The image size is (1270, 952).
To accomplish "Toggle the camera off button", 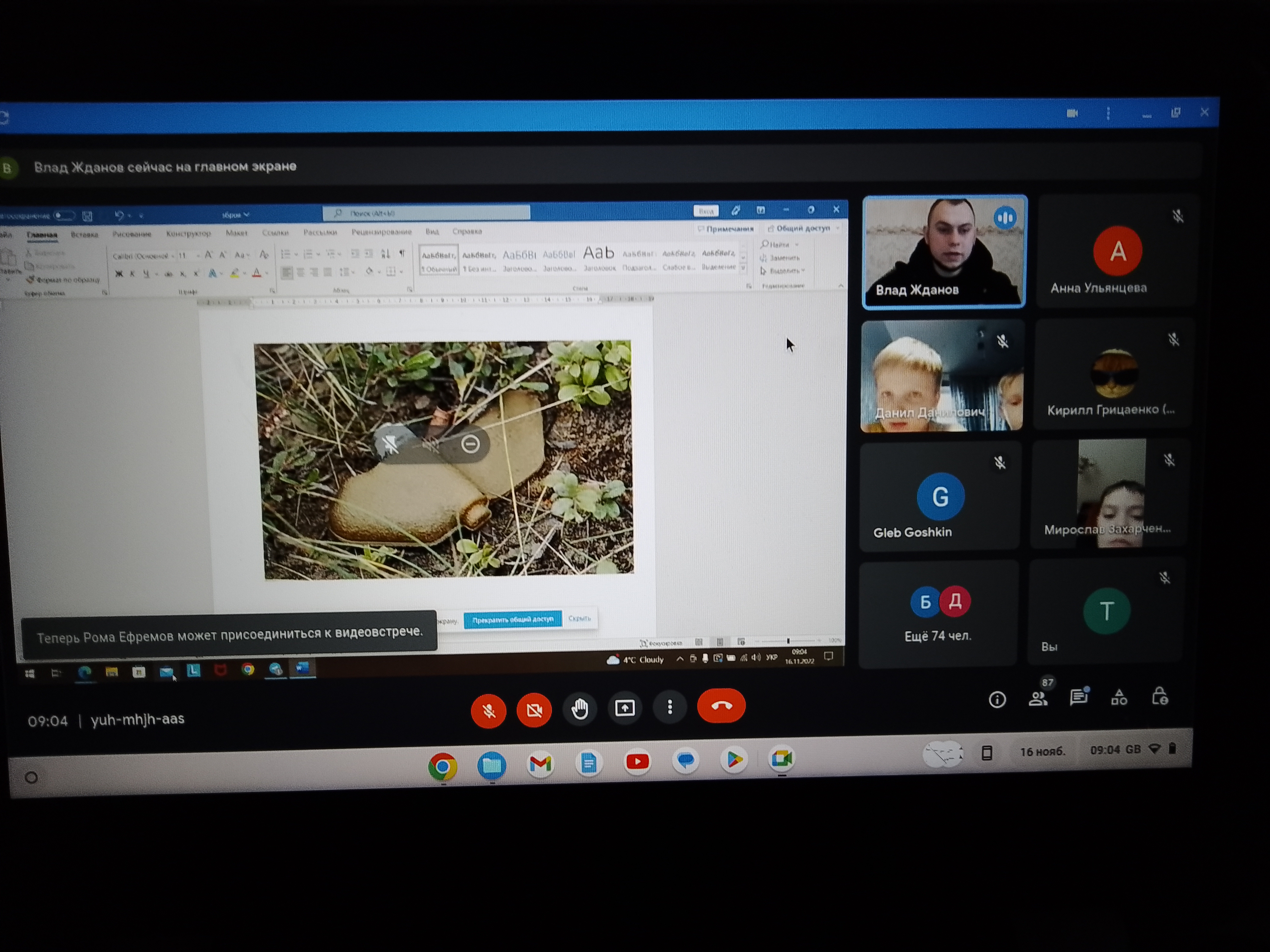I will click(x=534, y=710).
